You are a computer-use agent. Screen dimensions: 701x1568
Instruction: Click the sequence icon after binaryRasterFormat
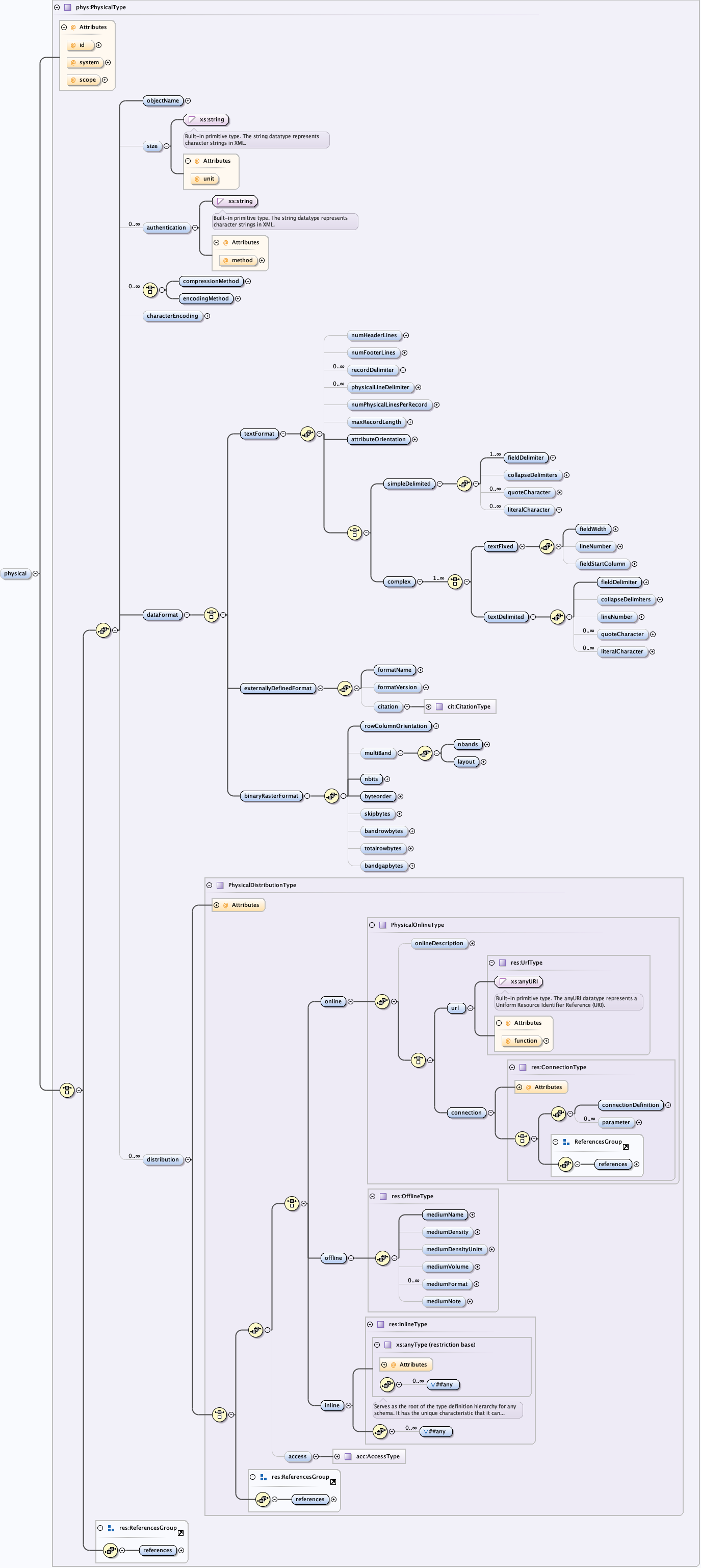(331, 796)
